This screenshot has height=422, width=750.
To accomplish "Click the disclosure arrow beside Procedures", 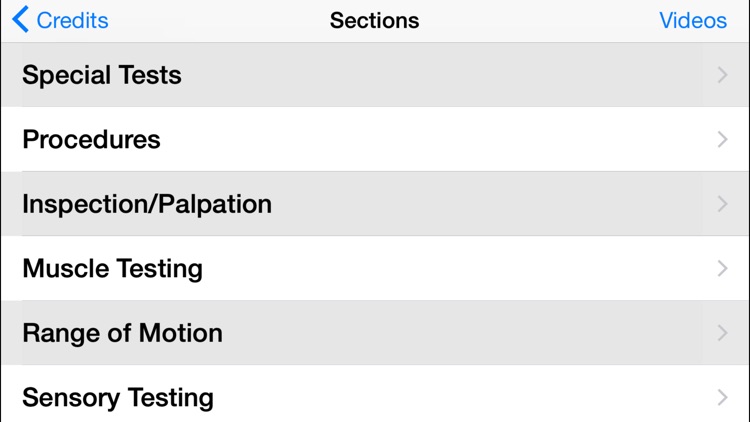I will (x=722, y=139).
